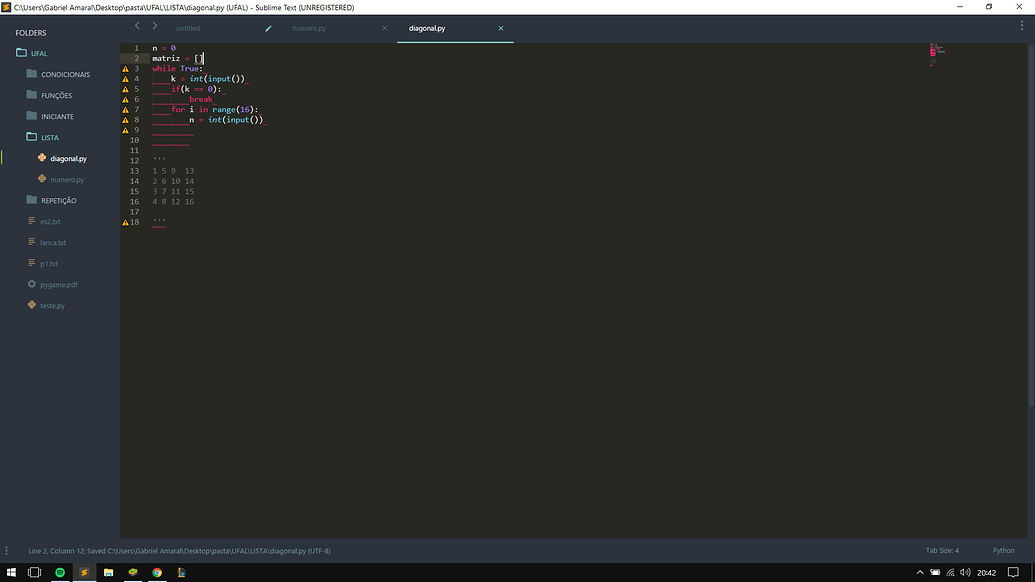This screenshot has width=1035, height=582.
Task: Click the warning triangle beside line 18
Action: (125, 221)
